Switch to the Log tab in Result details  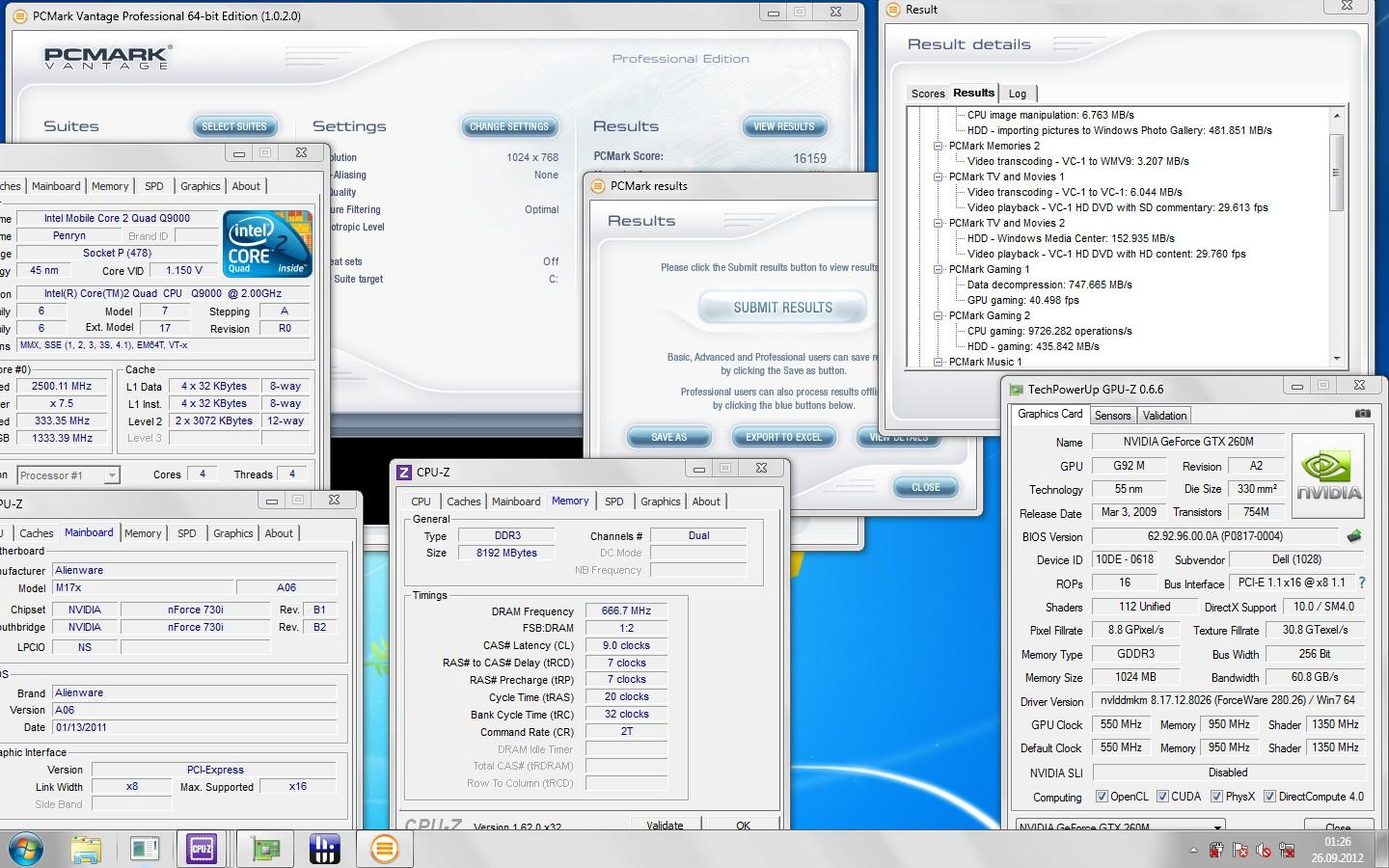tap(1018, 94)
